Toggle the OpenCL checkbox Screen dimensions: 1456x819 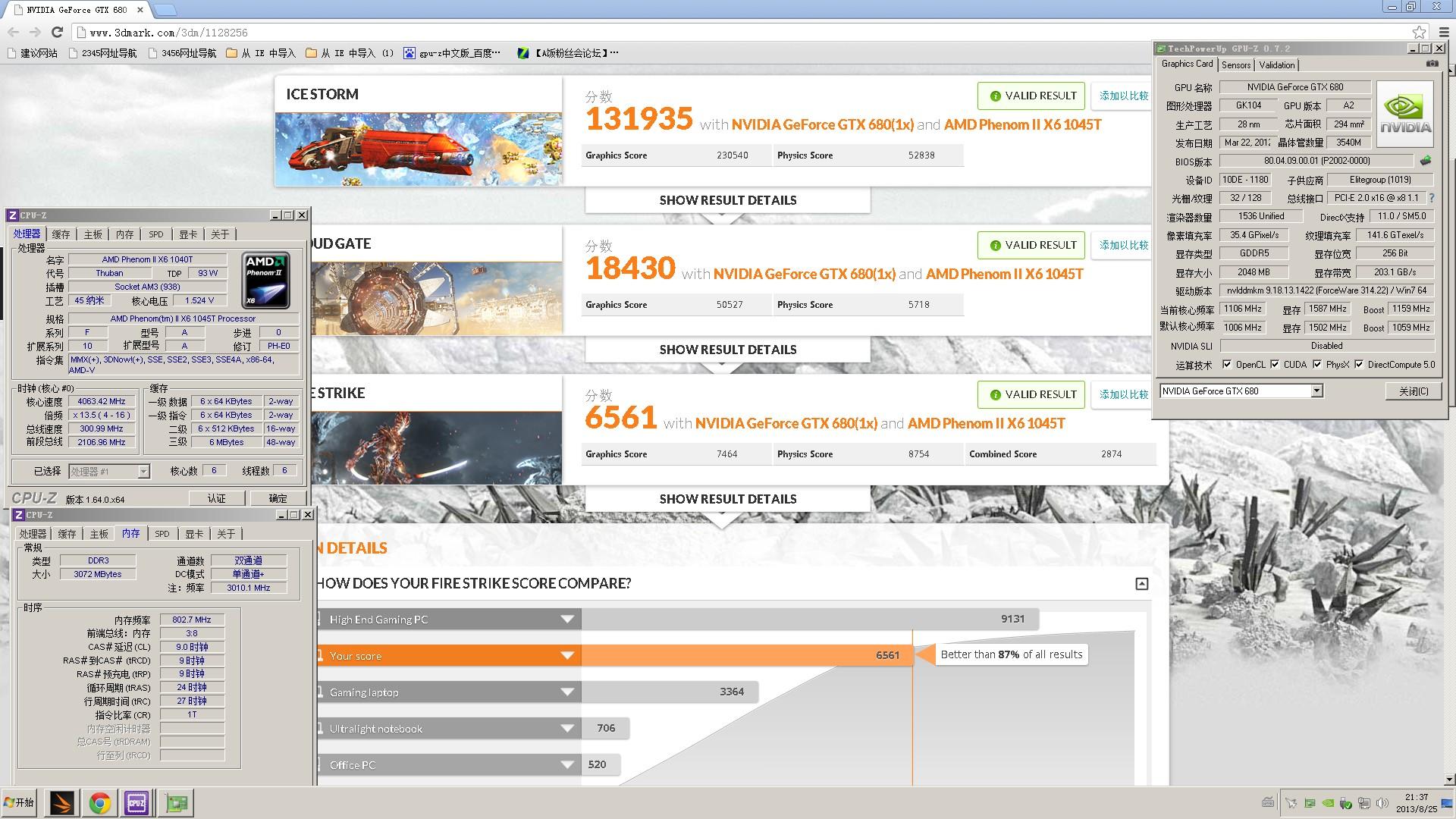click(1227, 365)
